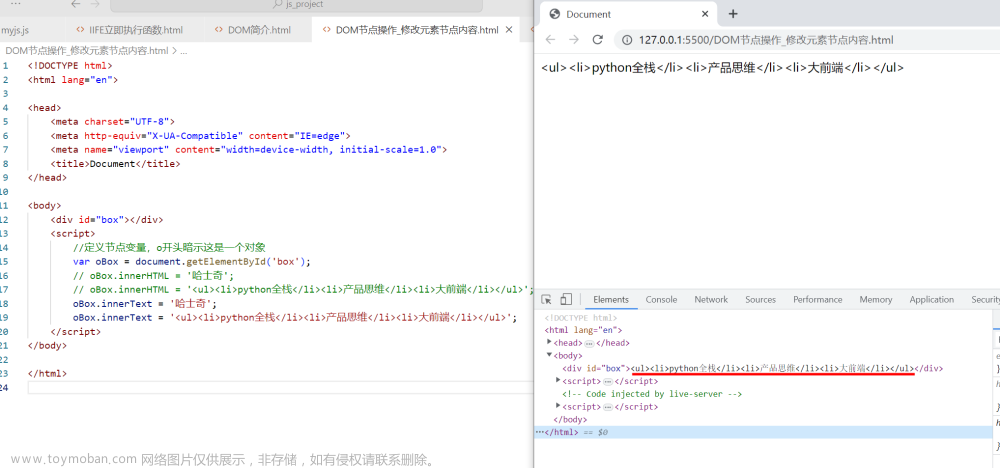Viewport: 1000px width, 468px height.
Task: Open the DevTools Elements tab
Action: pyautogui.click(x=611, y=300)
